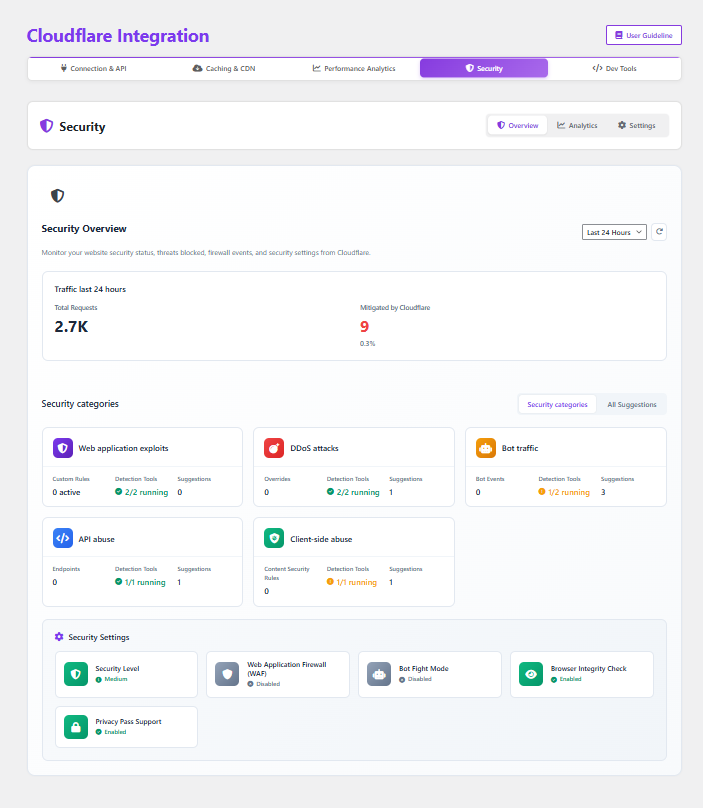
Task: Click the red DDoS attacks bomb icon
Action: [x=274, y=448]
